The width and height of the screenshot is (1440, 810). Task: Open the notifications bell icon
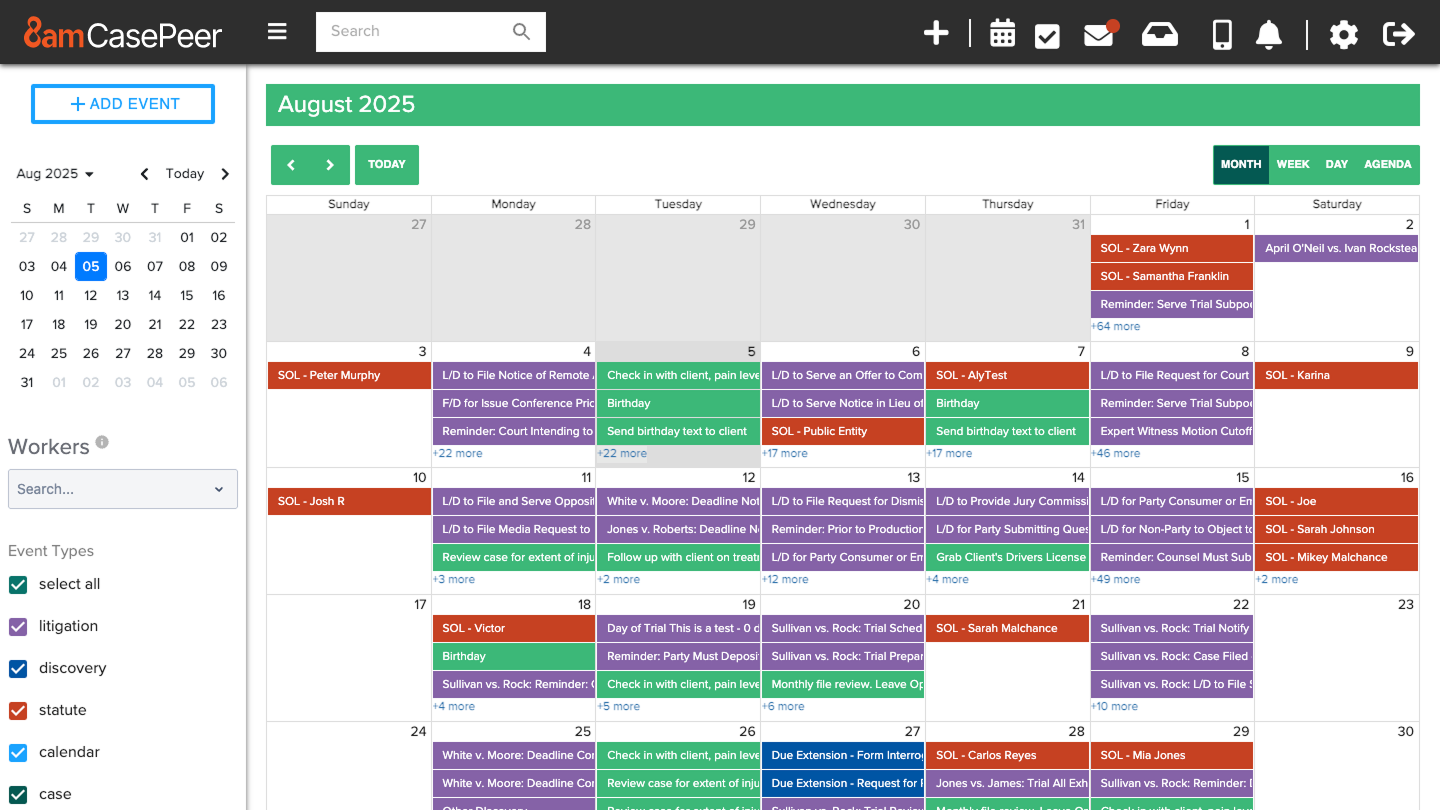point(1269,34)
